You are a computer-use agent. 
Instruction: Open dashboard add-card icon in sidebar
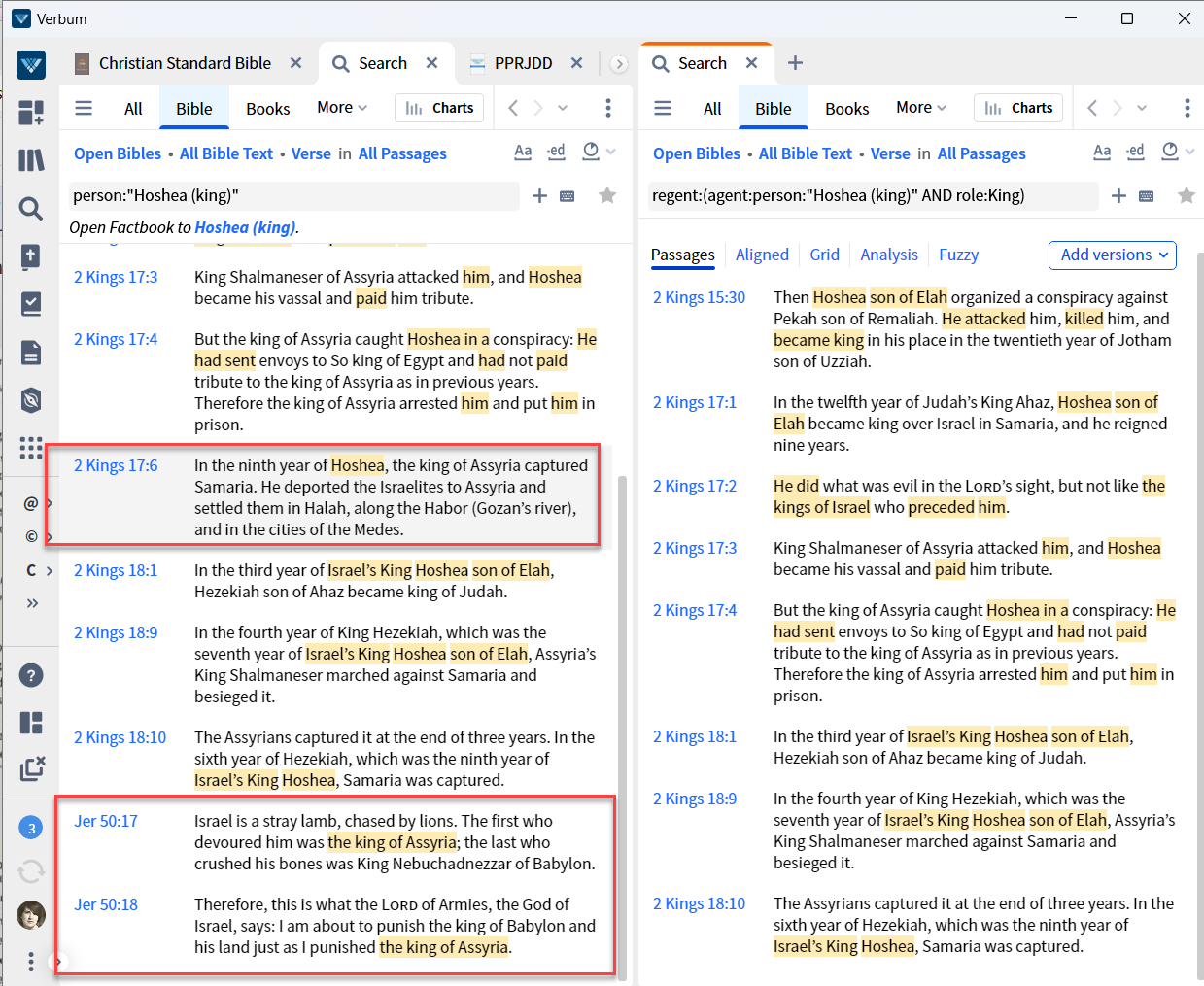(31, 113)
